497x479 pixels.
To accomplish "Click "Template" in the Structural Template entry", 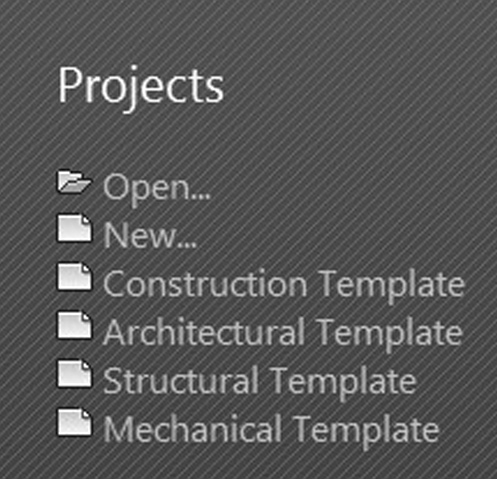I will 343,383.
